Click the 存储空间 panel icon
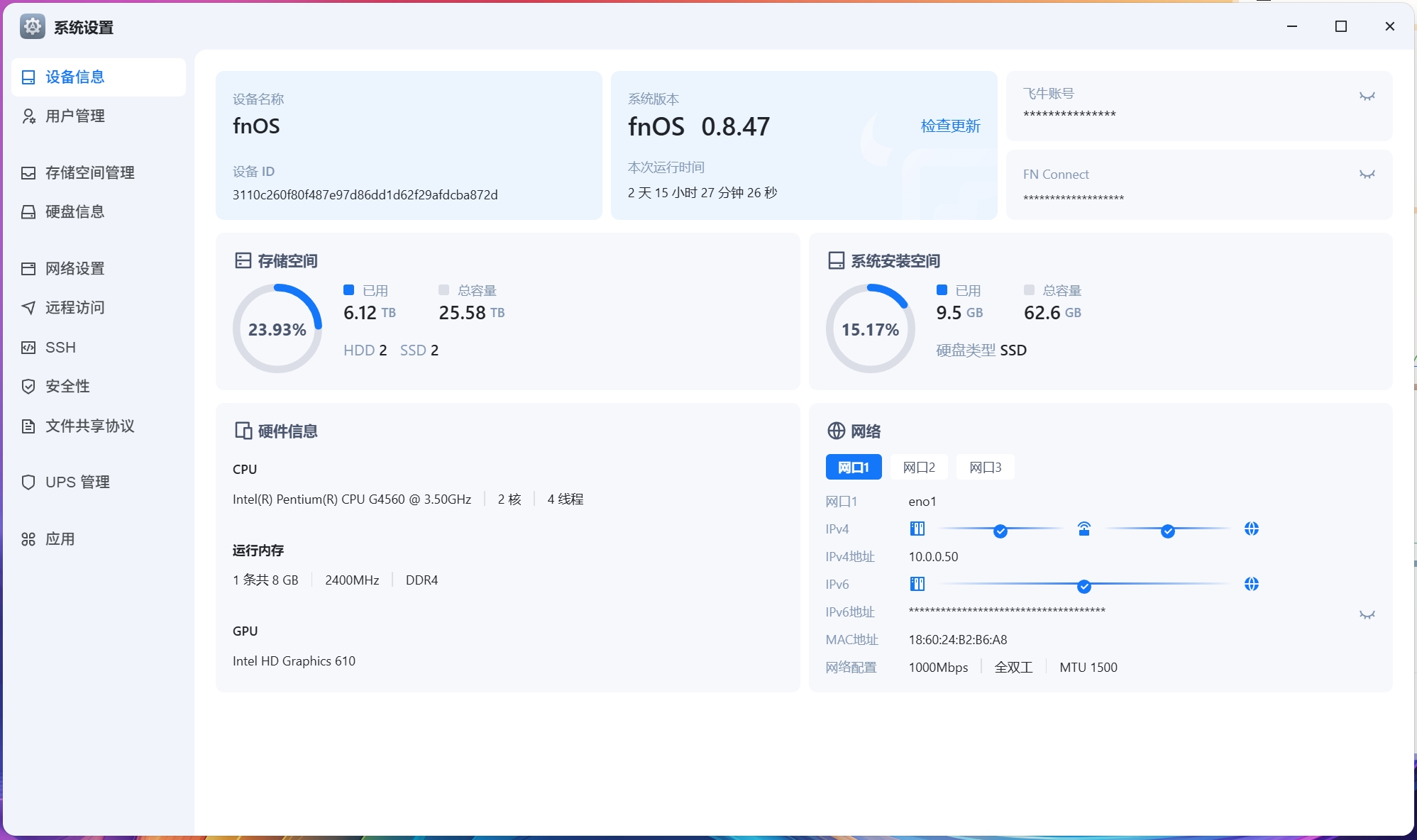Screen dimensions: 1417x840 point(243,261)
